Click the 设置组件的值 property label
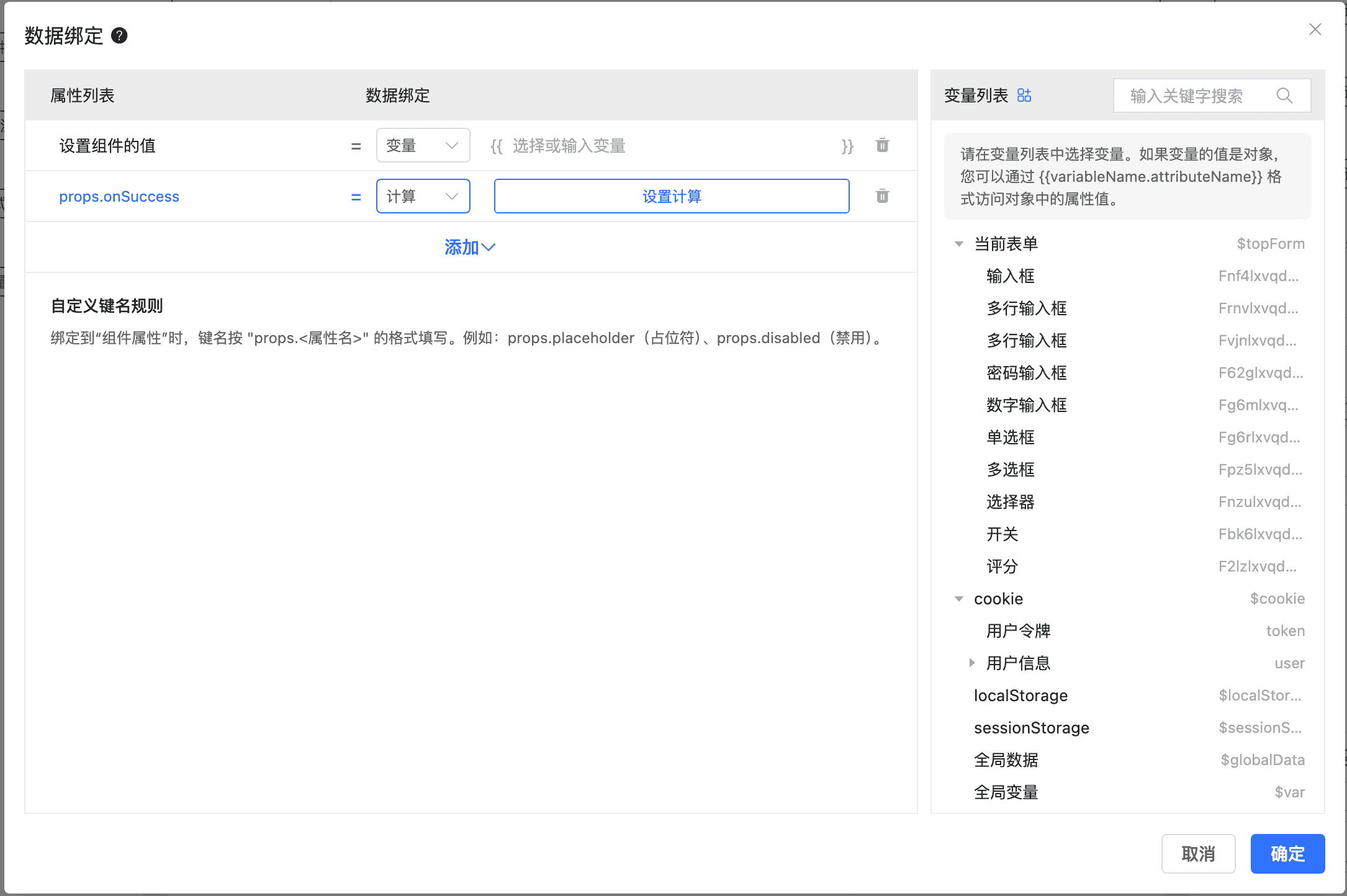This screenshot has width=1347, height=896. 107,146
